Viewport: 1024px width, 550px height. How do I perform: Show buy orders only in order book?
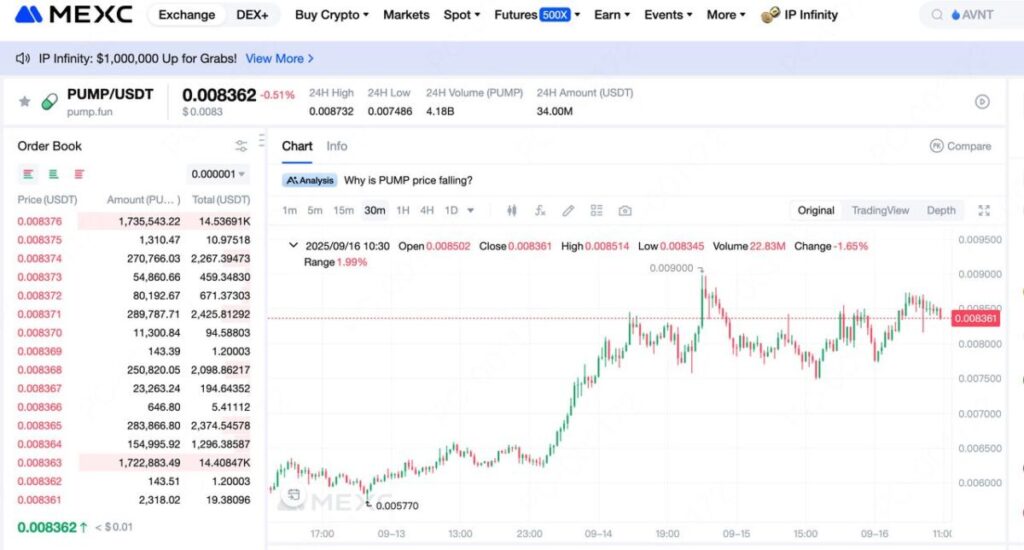pyautogui.click(x=54, y=174)
